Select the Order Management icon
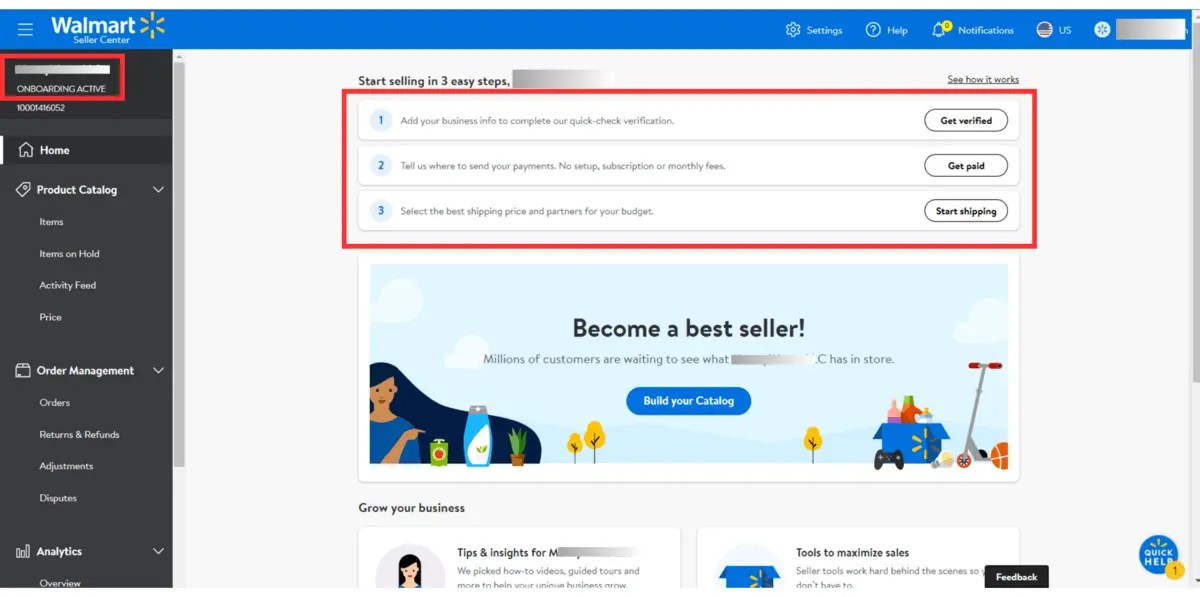The height and width of the screenshot is (597, 1200). tap(20, 370)
